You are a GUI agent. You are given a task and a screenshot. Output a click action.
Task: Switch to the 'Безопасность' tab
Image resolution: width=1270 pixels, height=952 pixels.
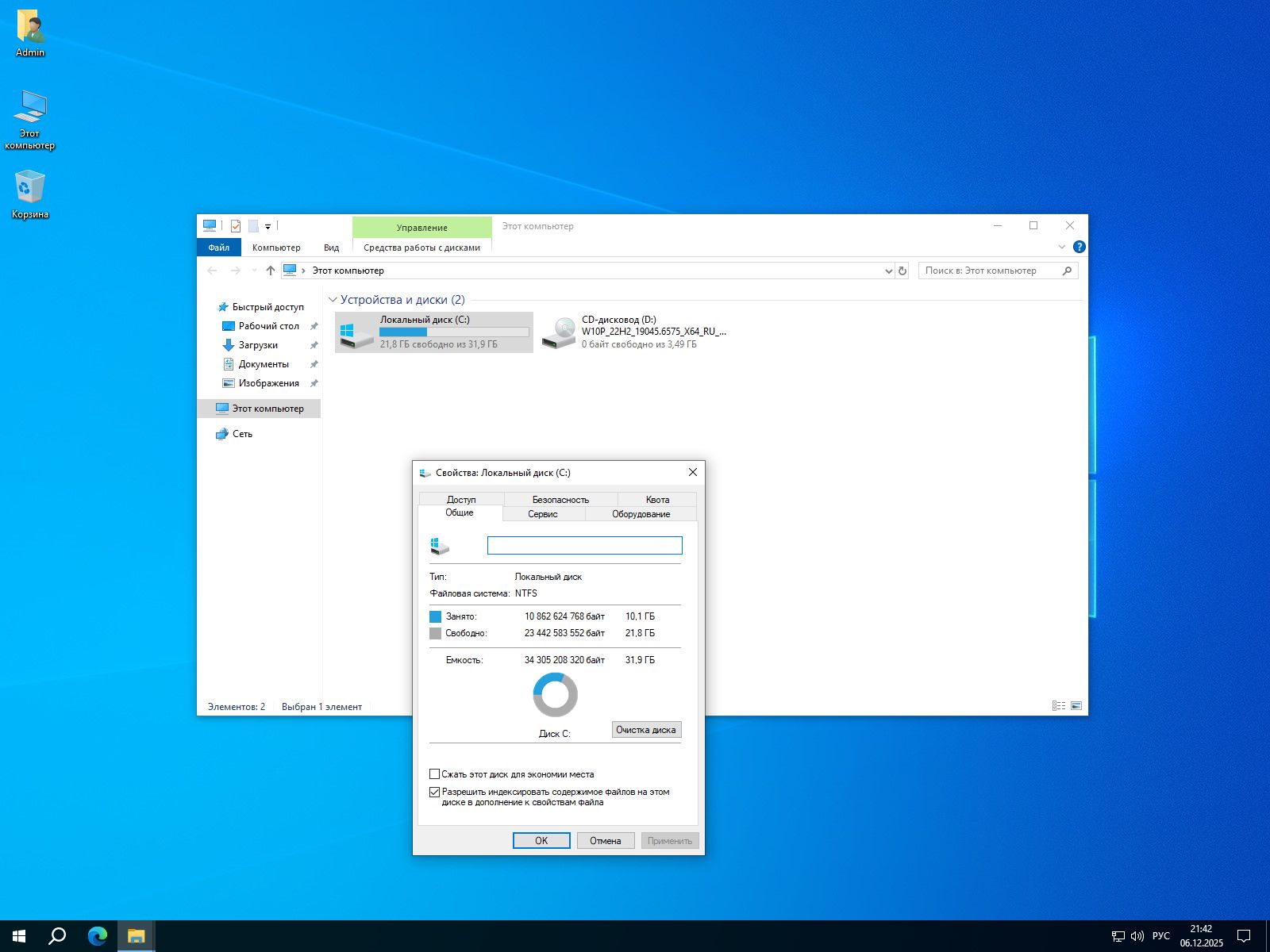coord(560,500)
